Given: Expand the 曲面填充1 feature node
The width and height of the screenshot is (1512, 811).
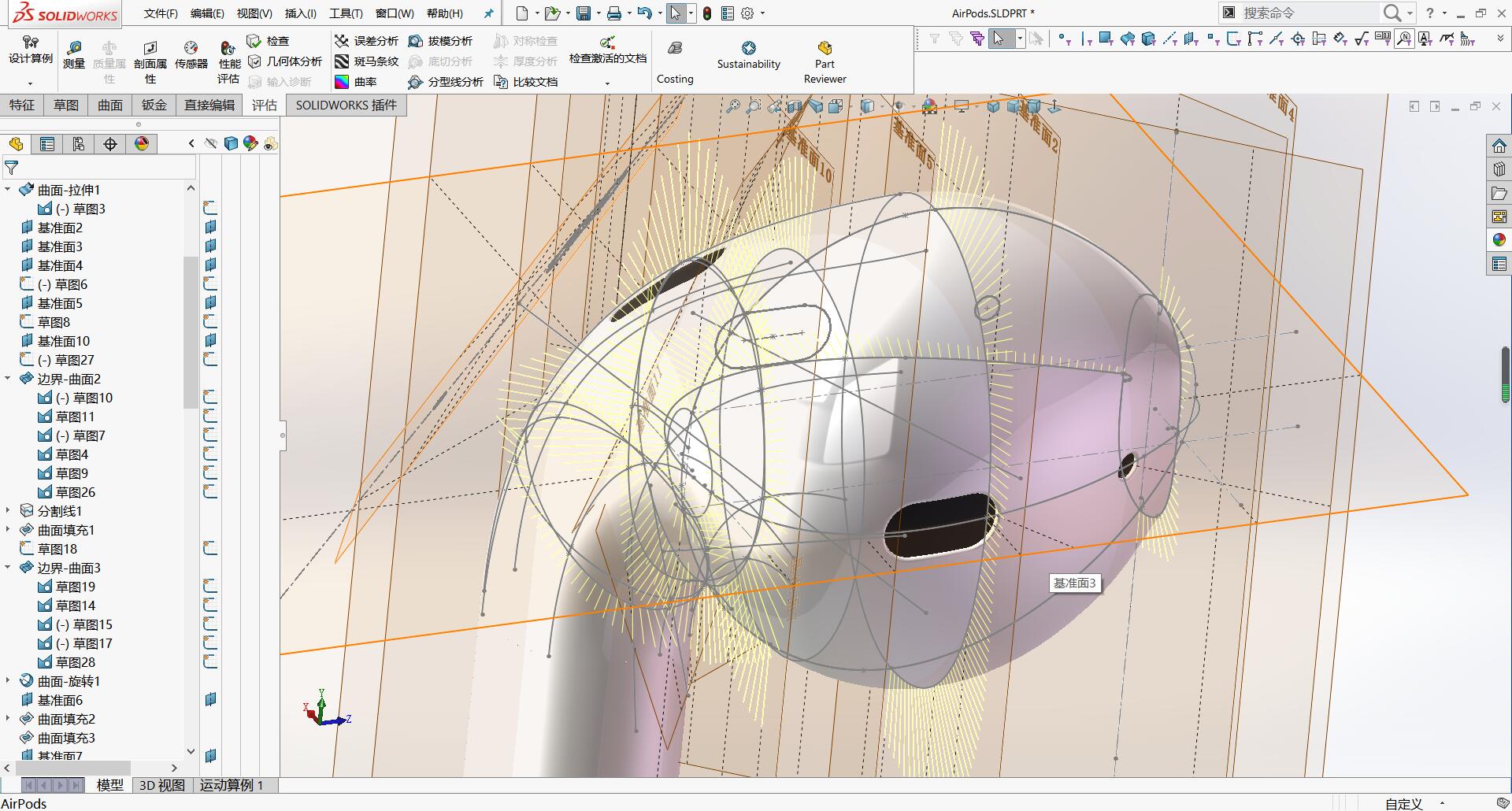Looking at the screenshot, I should click(8, 530).
